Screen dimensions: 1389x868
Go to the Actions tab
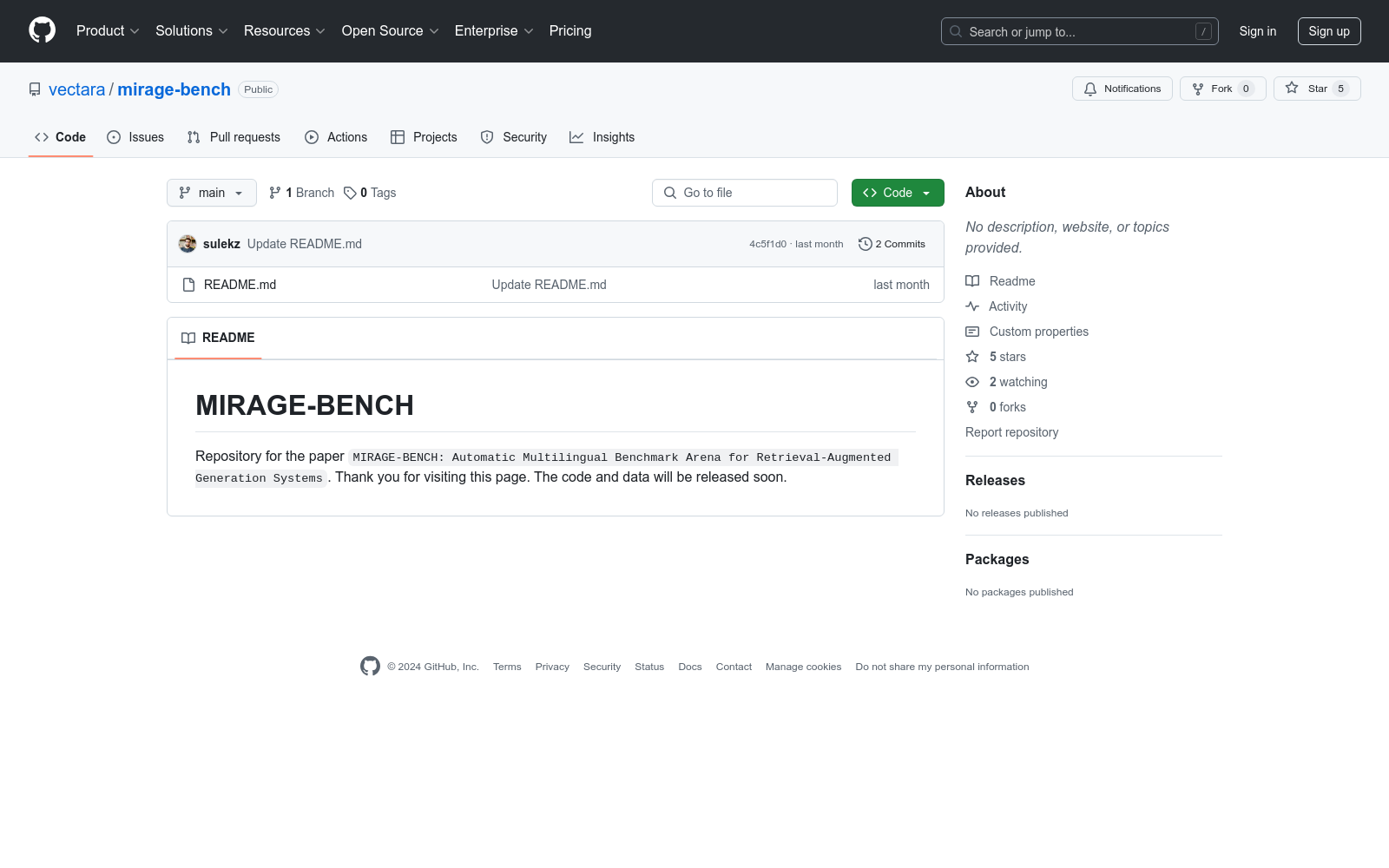[x=336, y=137]
